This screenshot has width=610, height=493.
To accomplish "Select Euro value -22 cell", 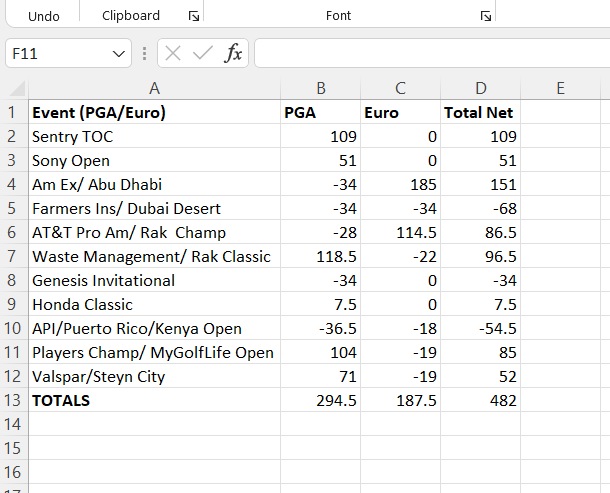I will (400, 256).
